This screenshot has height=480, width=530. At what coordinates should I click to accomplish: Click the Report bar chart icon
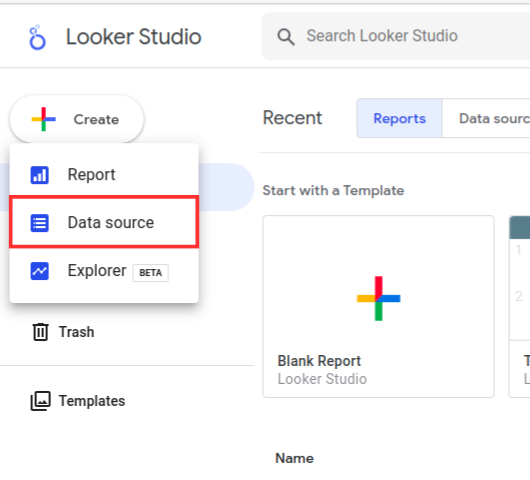click(x=40, y=175)
